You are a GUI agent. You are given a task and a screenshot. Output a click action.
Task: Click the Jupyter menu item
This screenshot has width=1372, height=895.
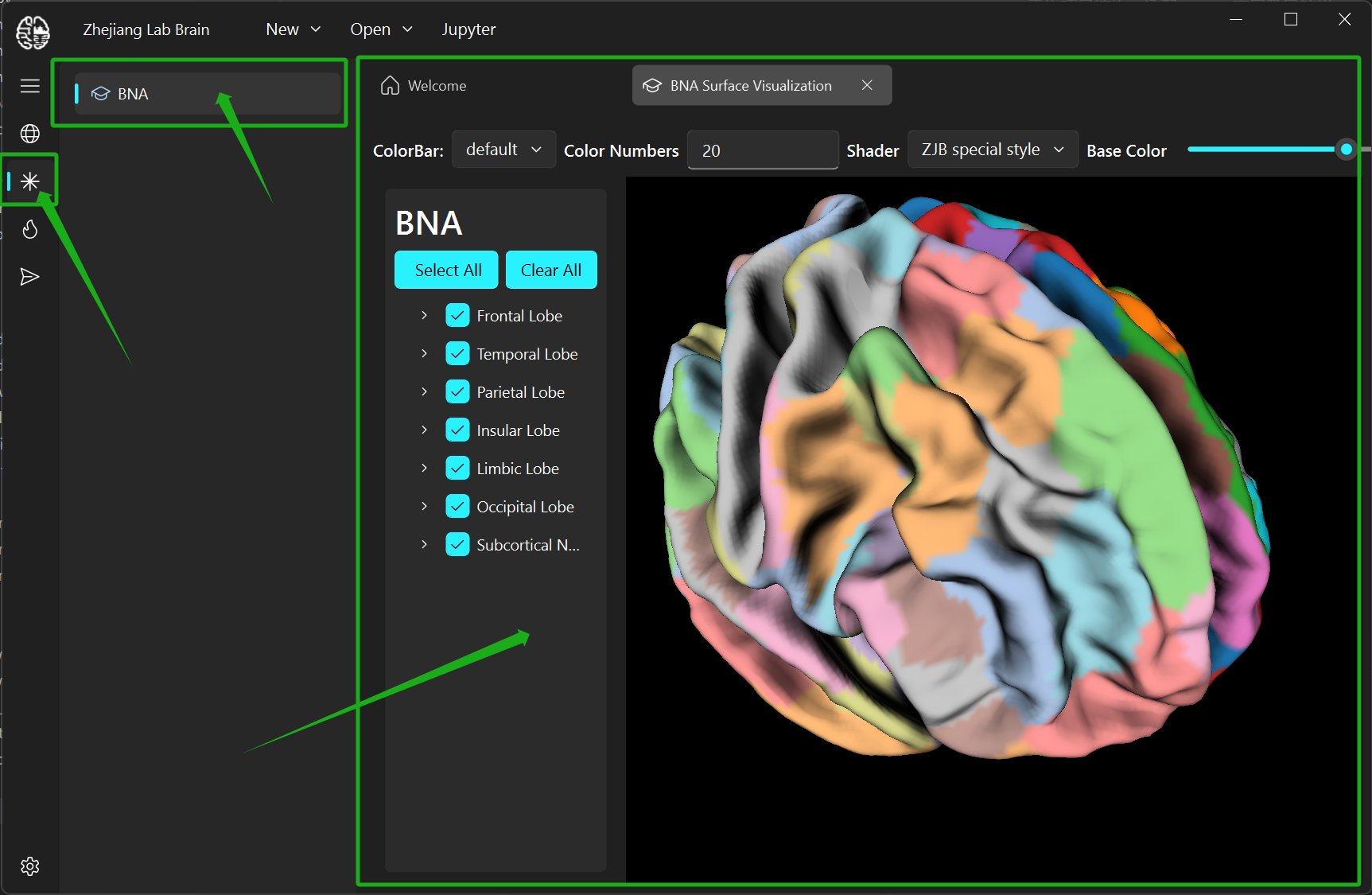(x=468, y=29)
